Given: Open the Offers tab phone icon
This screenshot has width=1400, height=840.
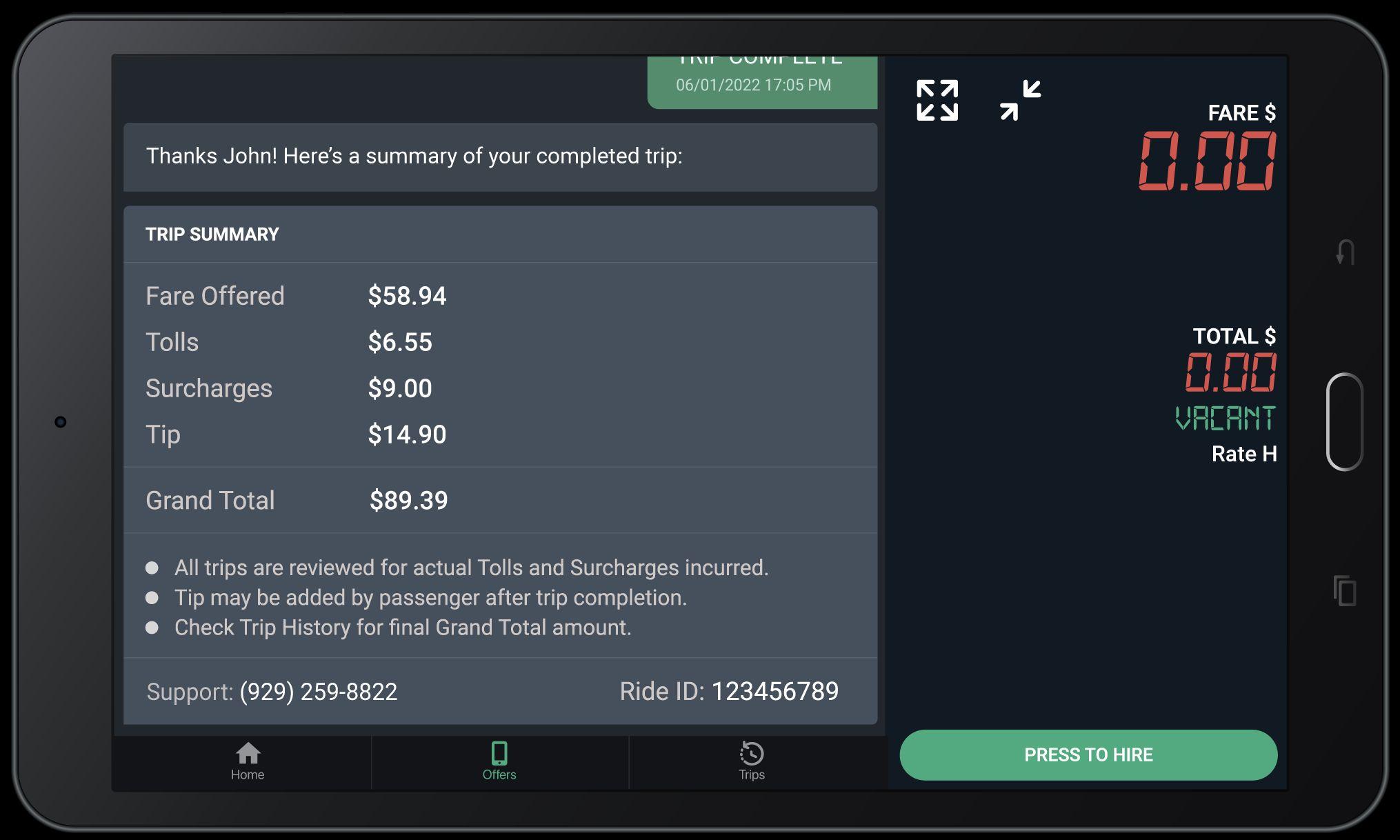Looking at the screenshot, I should point(499,753).
